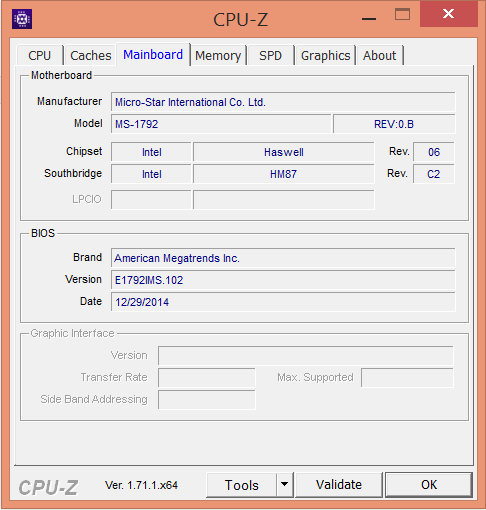
Task: Switch to the Graphics tab
Action: tap(325, 55)
